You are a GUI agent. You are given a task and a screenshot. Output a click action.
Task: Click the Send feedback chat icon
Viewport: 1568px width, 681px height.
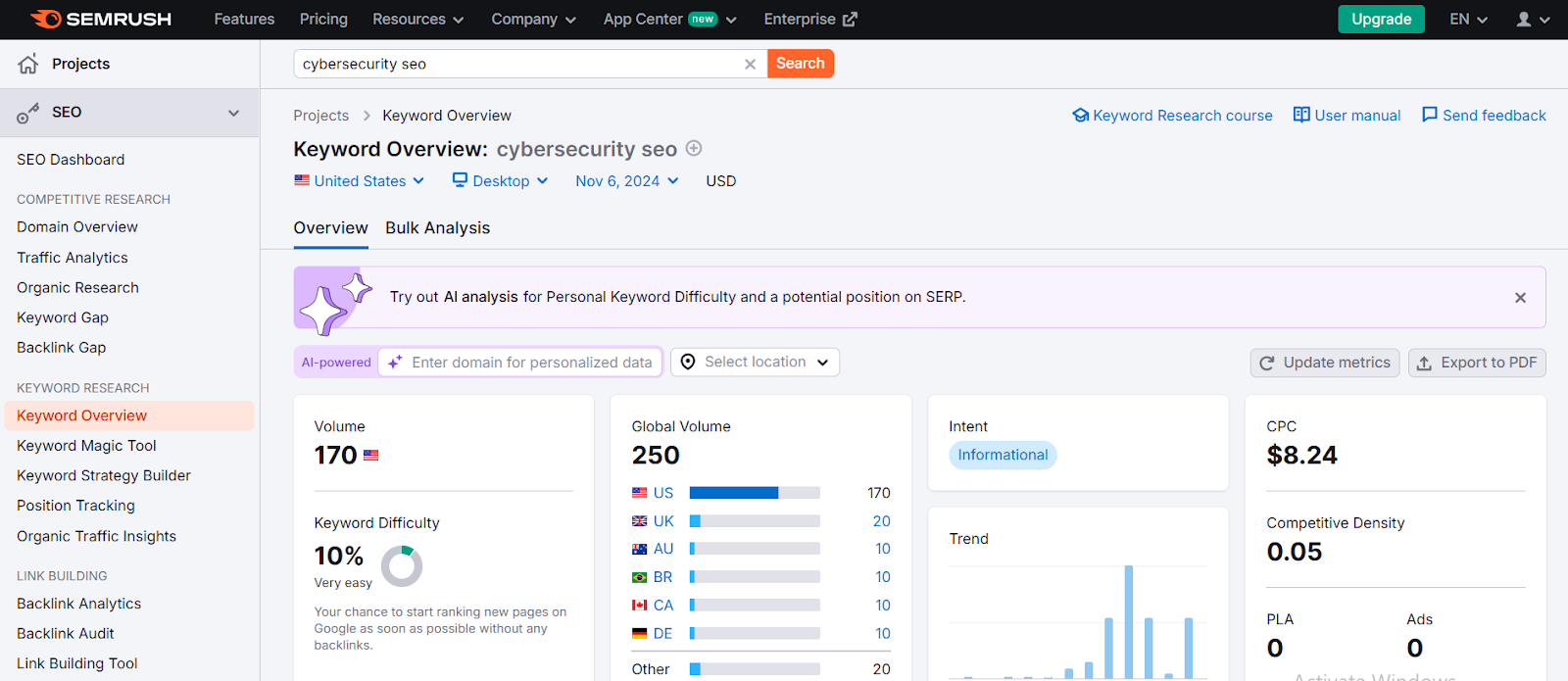[1430, 115]
